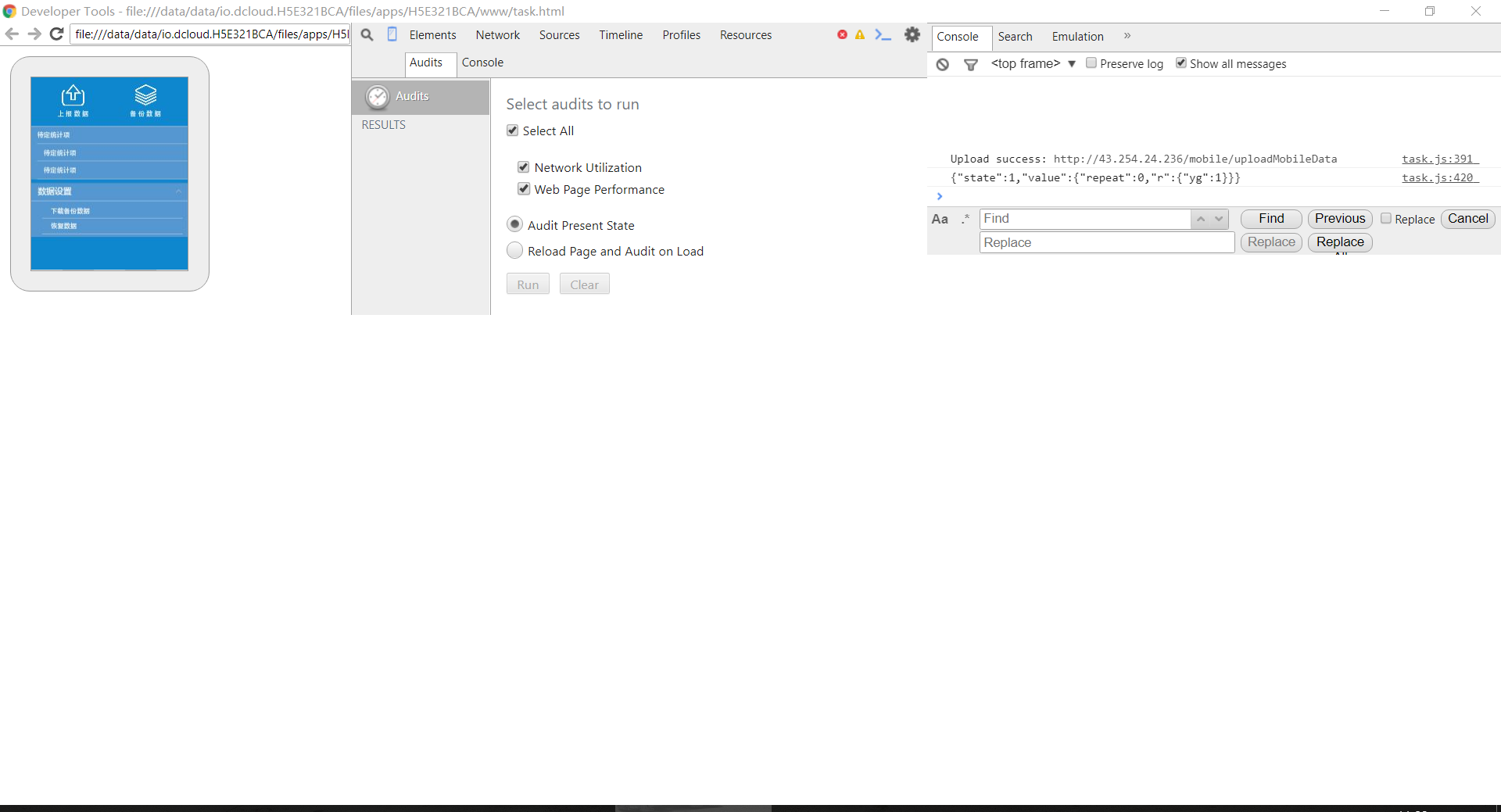Clear console log with ban icon

[x=943, y=64]
